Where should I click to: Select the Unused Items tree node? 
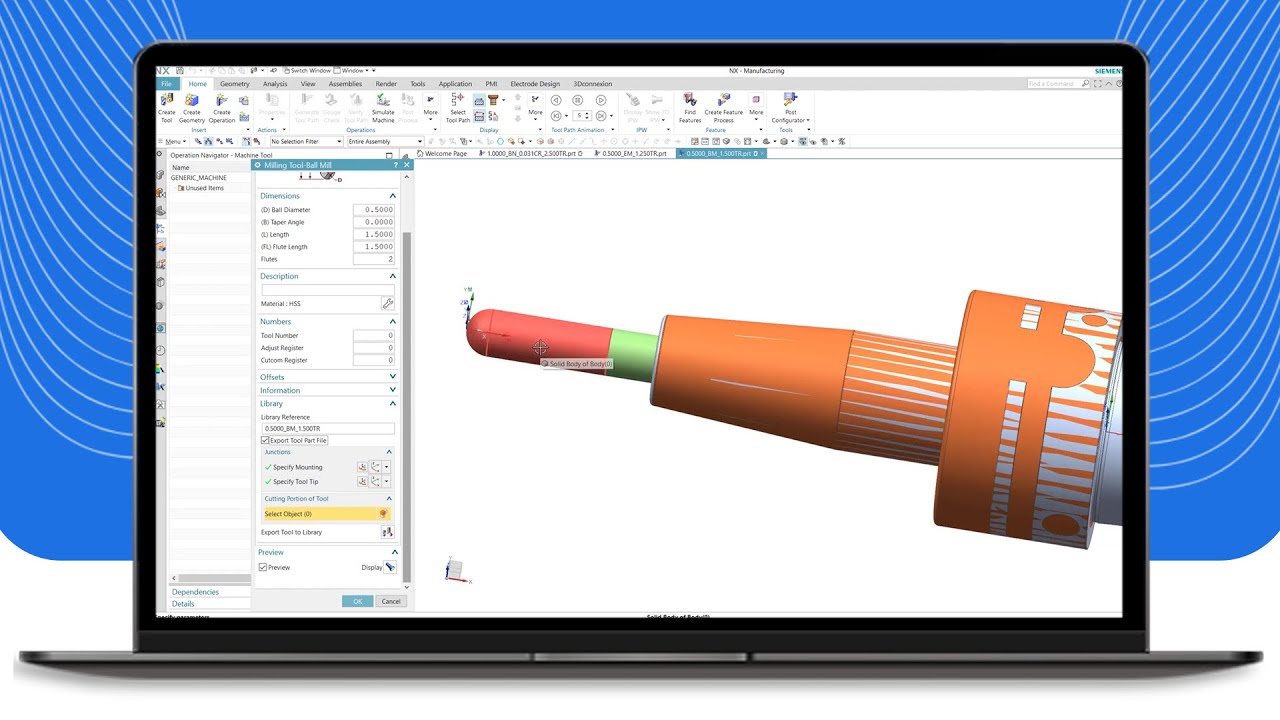point(204,188)
